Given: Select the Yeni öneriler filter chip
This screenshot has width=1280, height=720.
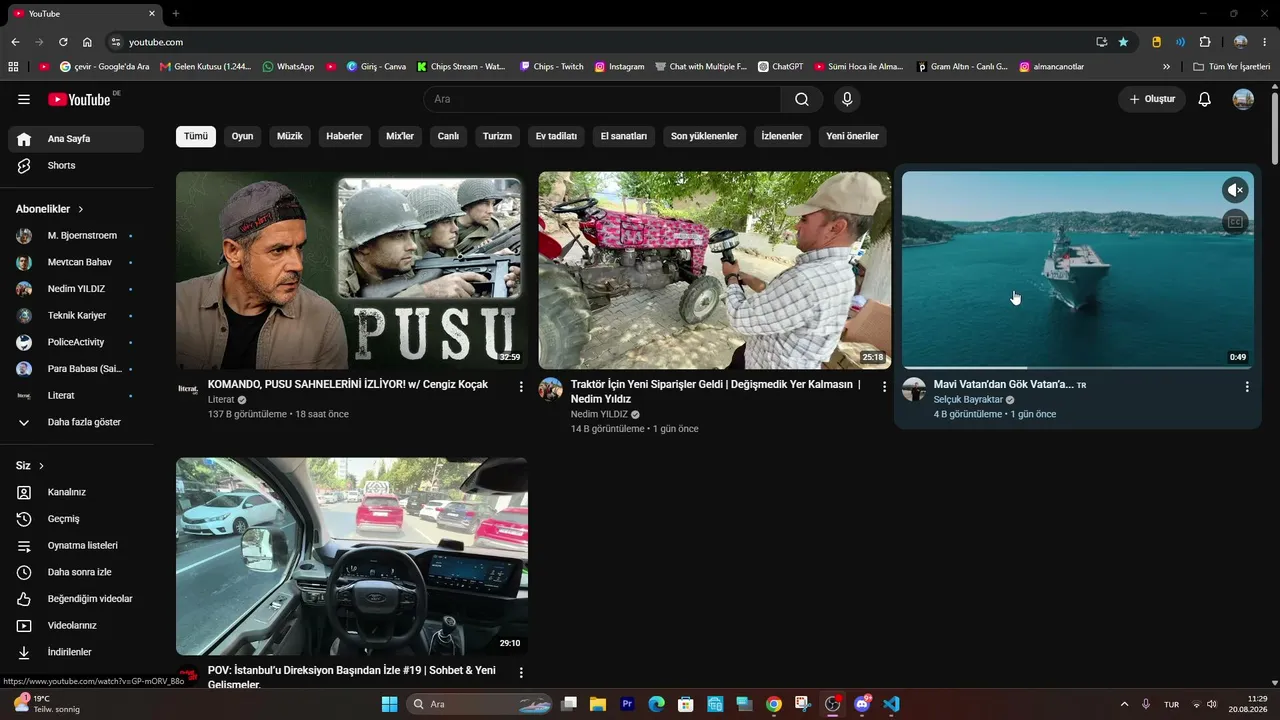Looking at the screenshot, I should coord(852,136).
